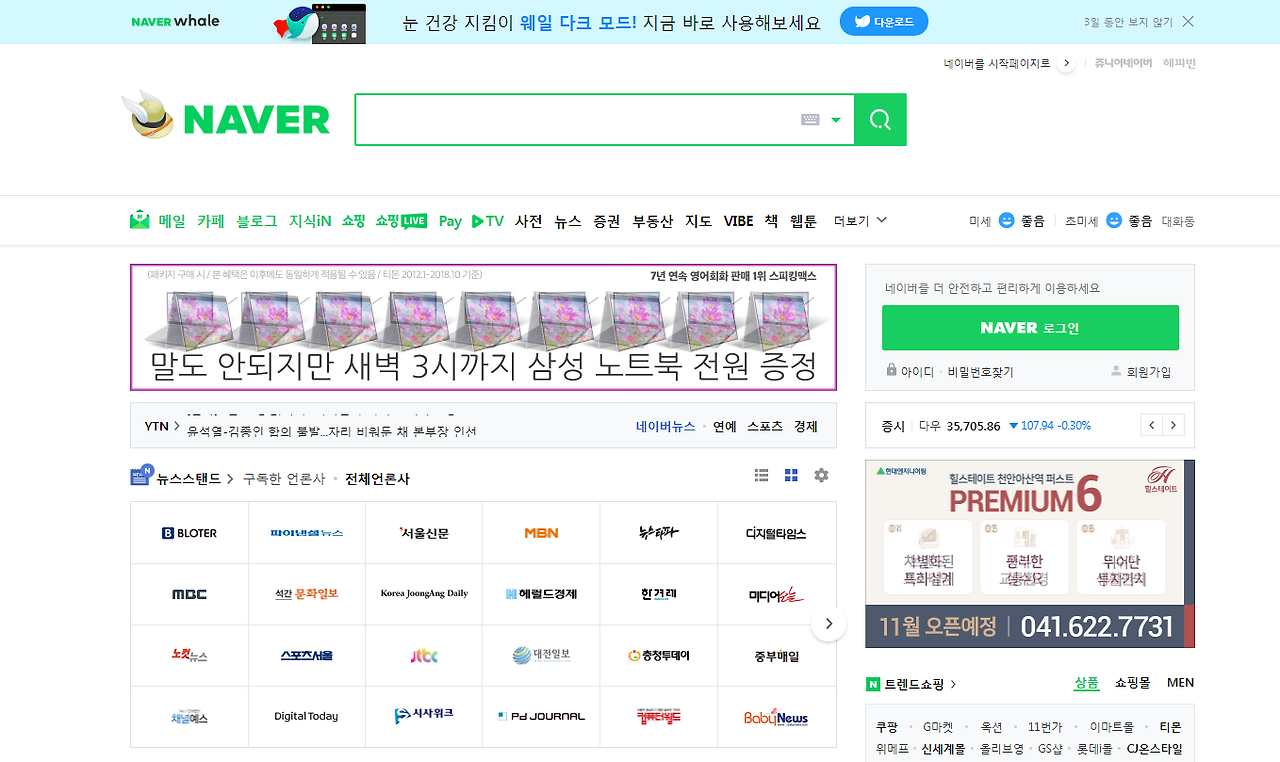Click the 아이디 lock icon
This screenshot has height=762, width=1280.
[891, 370]
